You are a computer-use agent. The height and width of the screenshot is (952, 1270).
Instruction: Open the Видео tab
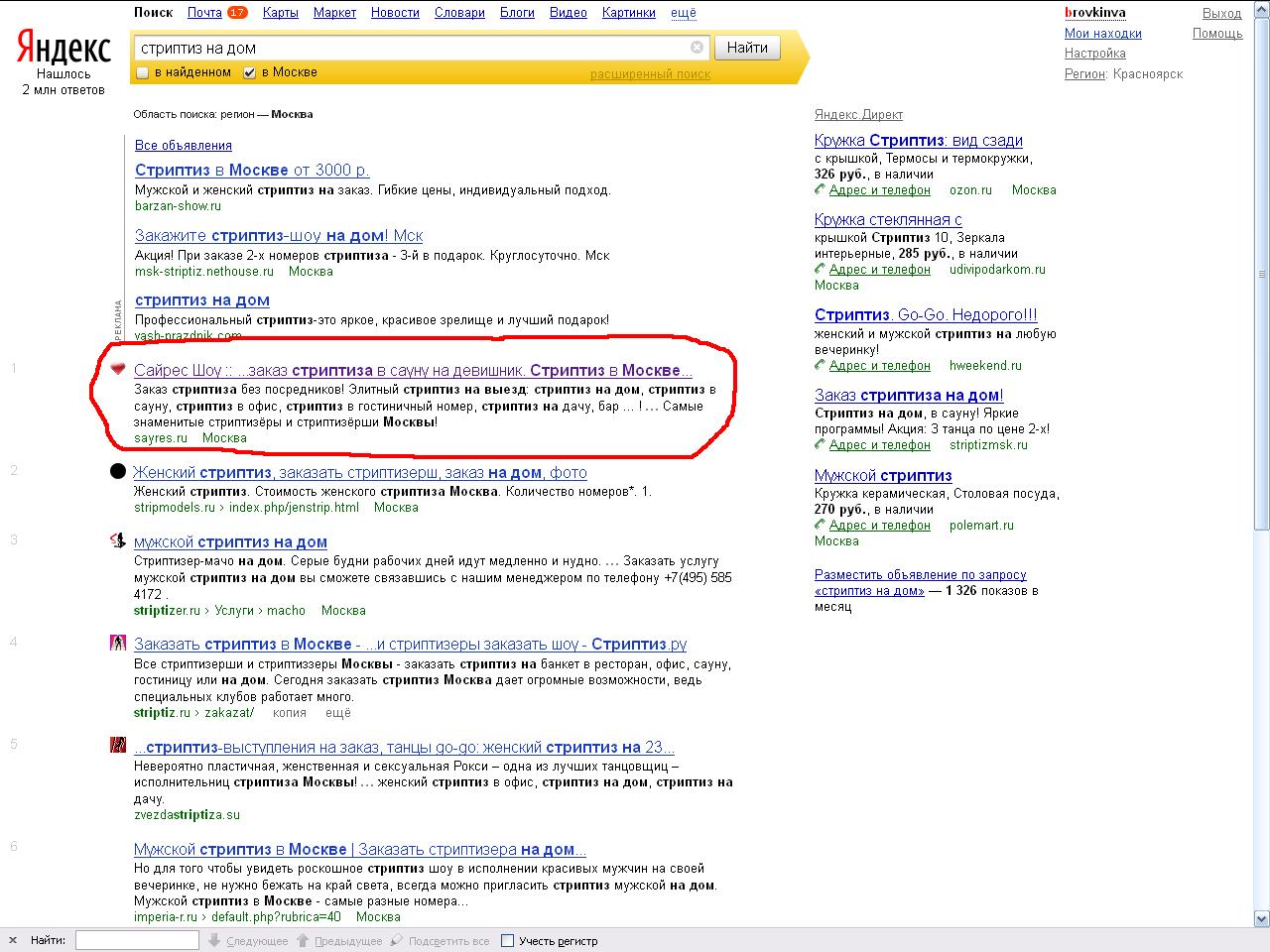[569, 13]
